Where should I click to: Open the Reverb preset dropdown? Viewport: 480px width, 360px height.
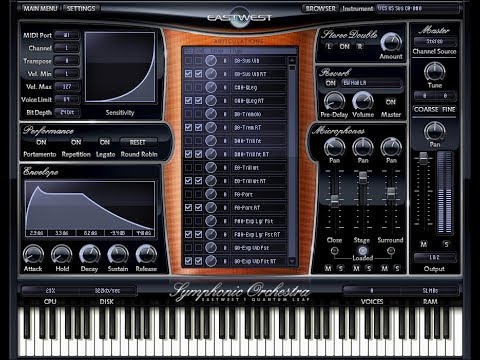click(371, 83)
